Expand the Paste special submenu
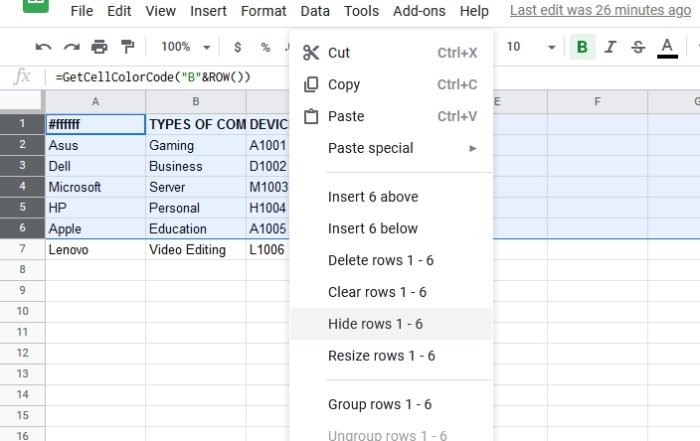The width and height of the screenshot is (700, 441). [402, 148]
